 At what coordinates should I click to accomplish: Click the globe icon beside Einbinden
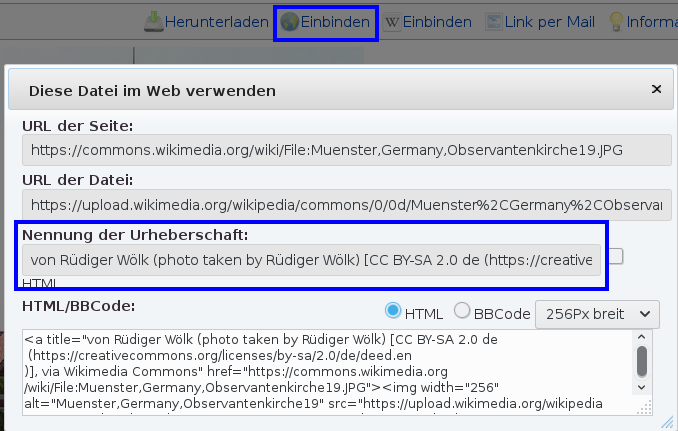(290, 21)
